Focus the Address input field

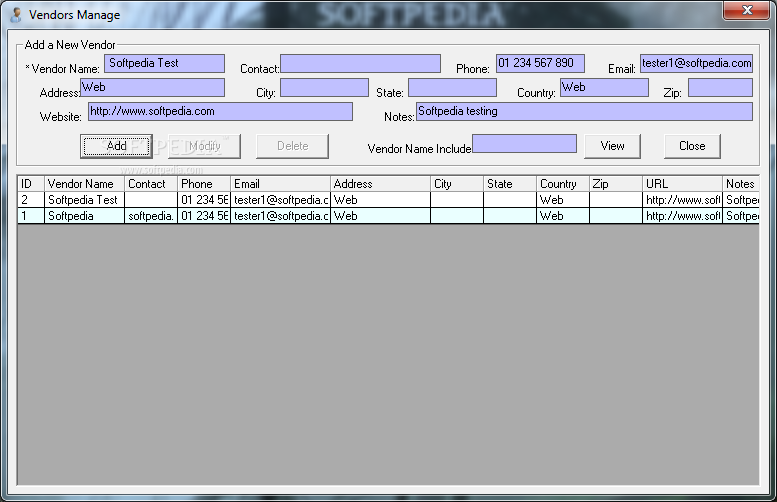pos(153,87)
